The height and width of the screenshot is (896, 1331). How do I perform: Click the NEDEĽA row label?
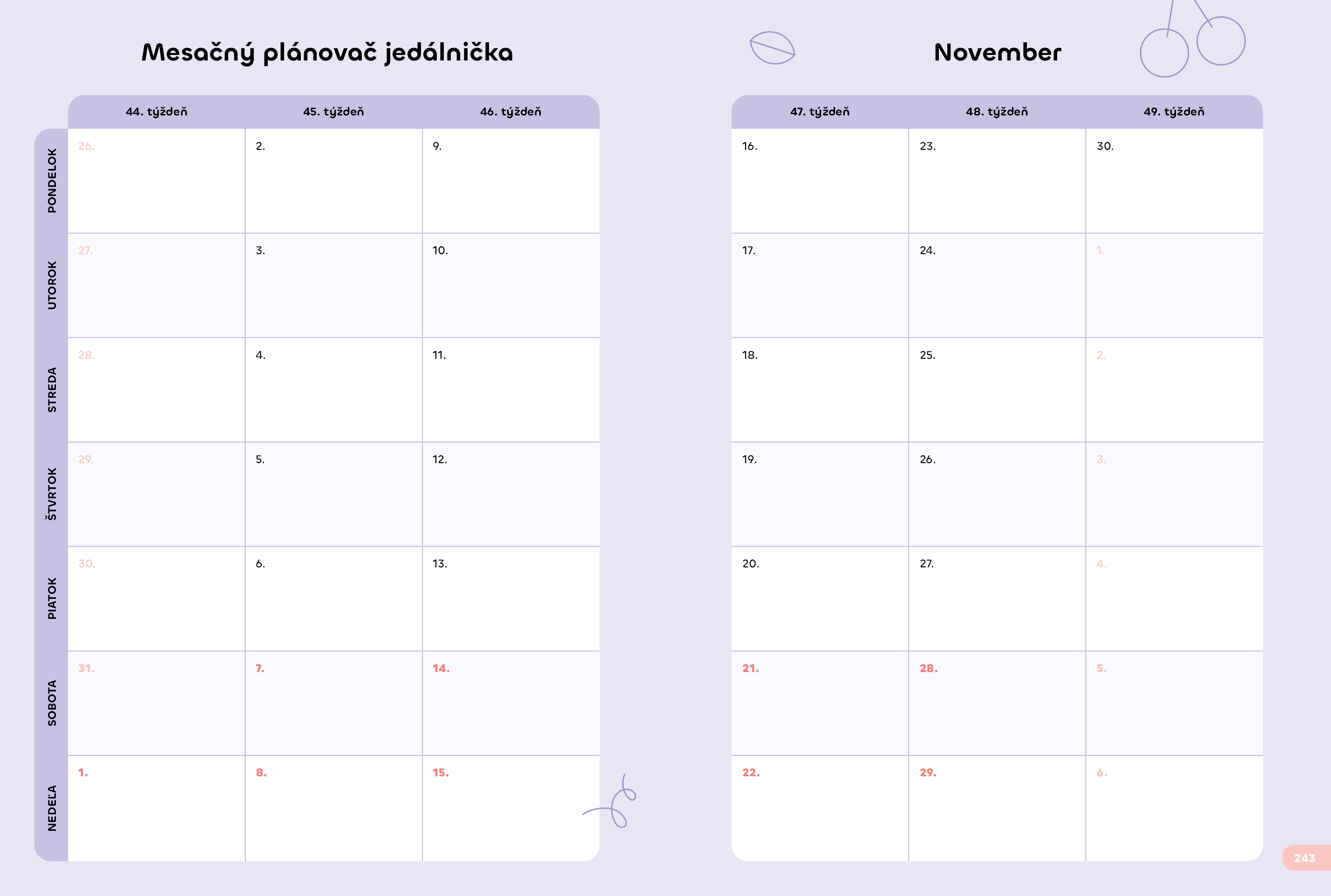[52, 808]
